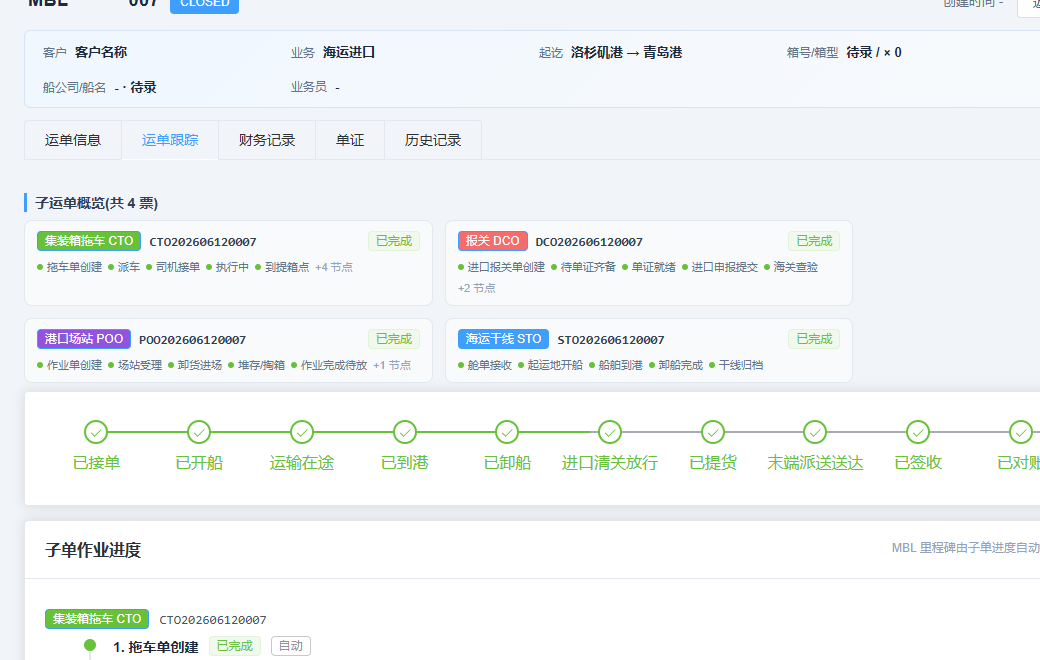This screenshot has height=660, width=1040.
Task: Click 已完成 status of STO card
Action: tap(814, 339)
